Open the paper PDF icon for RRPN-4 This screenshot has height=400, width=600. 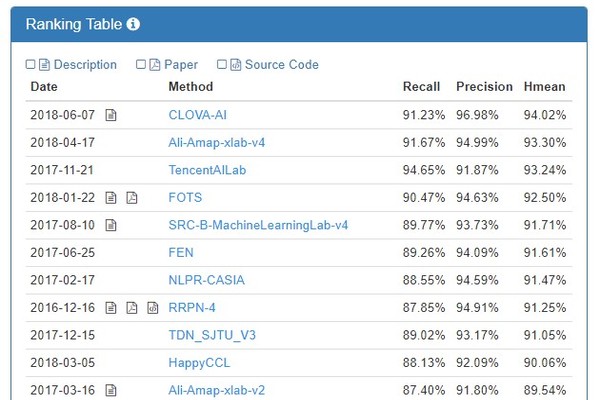tap(132, 308)
